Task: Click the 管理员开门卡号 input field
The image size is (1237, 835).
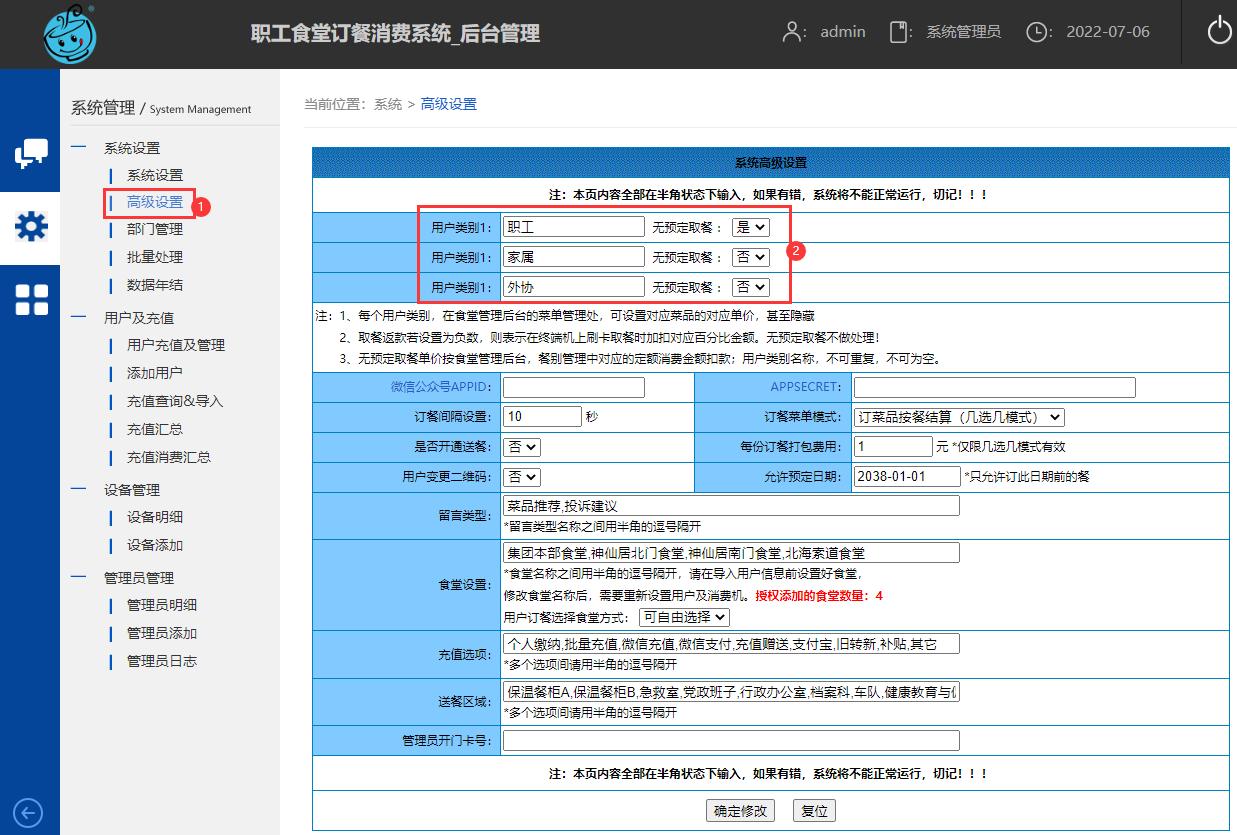Action: point(731,741)
